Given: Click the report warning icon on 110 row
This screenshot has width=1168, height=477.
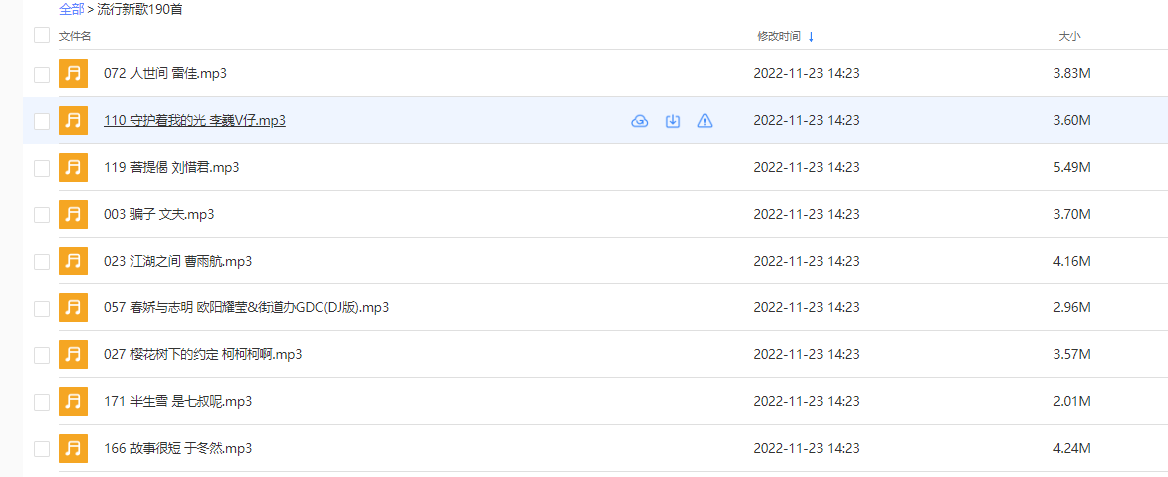Looking at the screenshot, I should click(x=705, y=121).
